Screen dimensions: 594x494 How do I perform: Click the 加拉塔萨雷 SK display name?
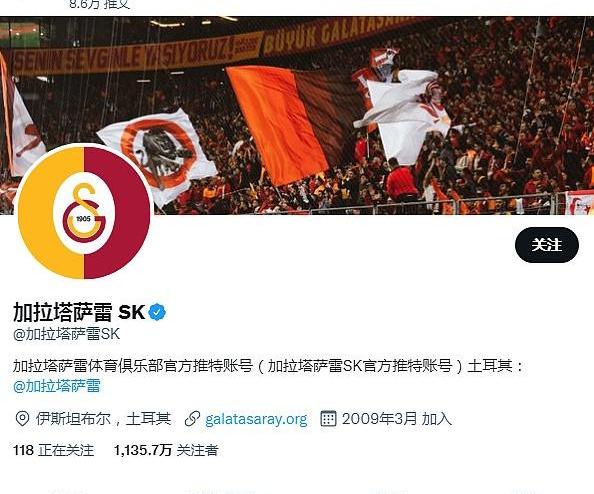[79, 313]
